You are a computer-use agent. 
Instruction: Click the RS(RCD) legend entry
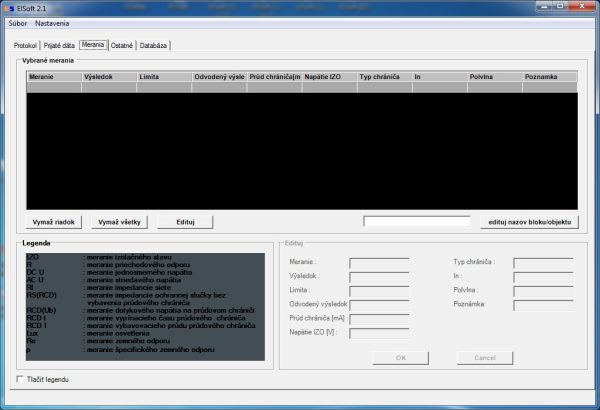[41, 295]
